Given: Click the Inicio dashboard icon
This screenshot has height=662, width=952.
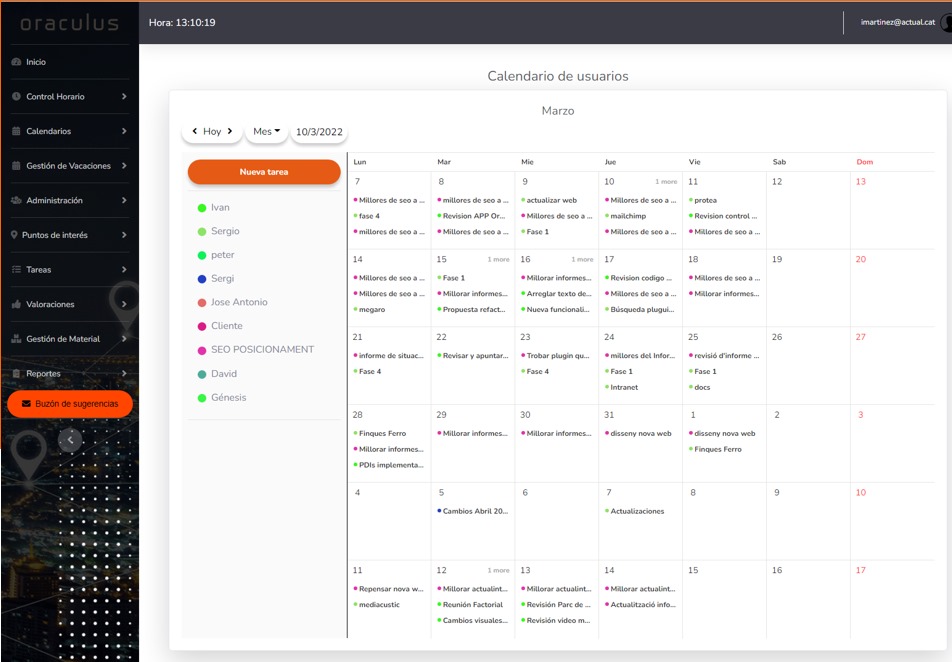Looking at the screenshot, I should (x=16, y=62).
